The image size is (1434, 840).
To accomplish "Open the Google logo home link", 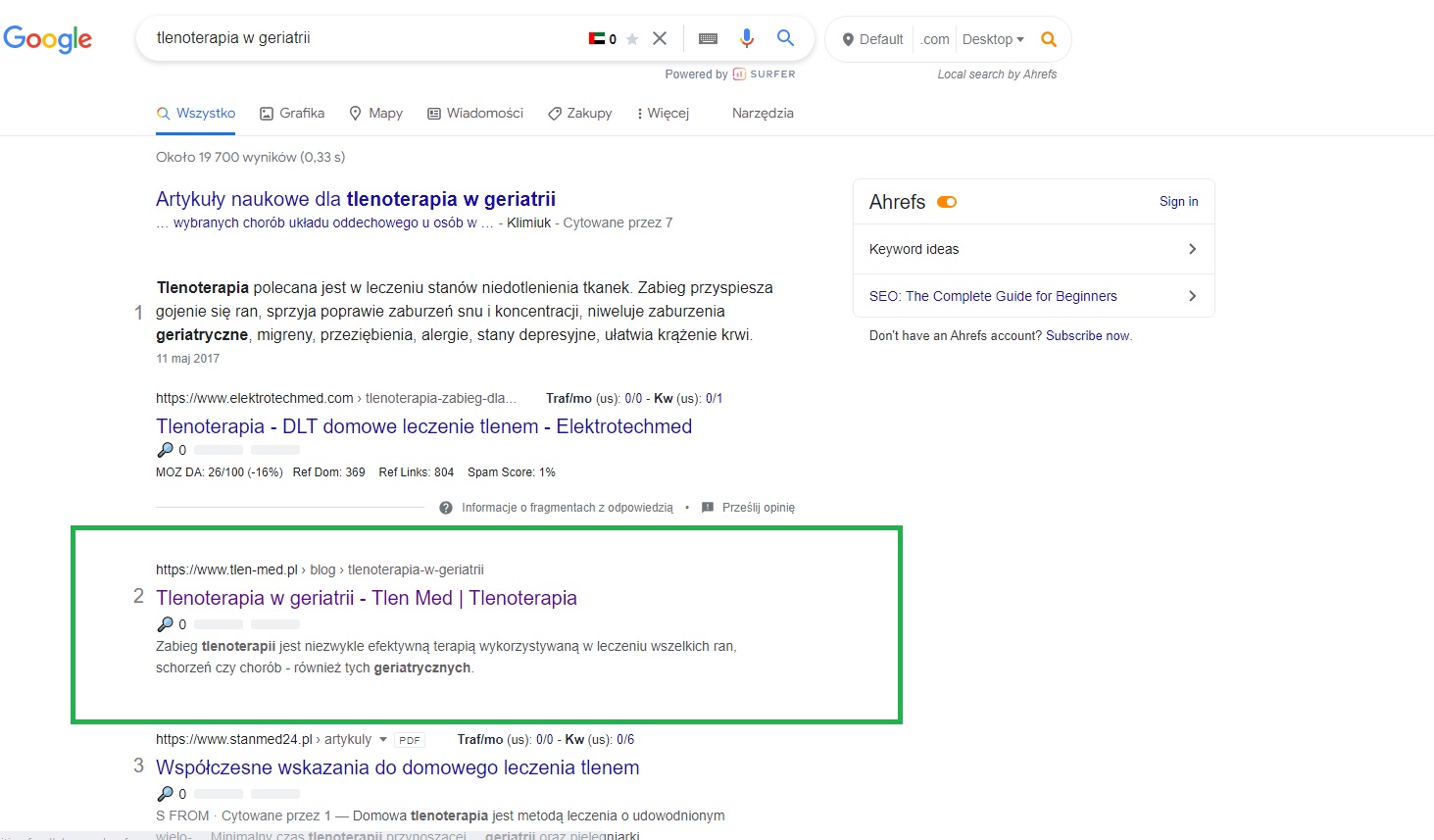I will click(48, 39).
